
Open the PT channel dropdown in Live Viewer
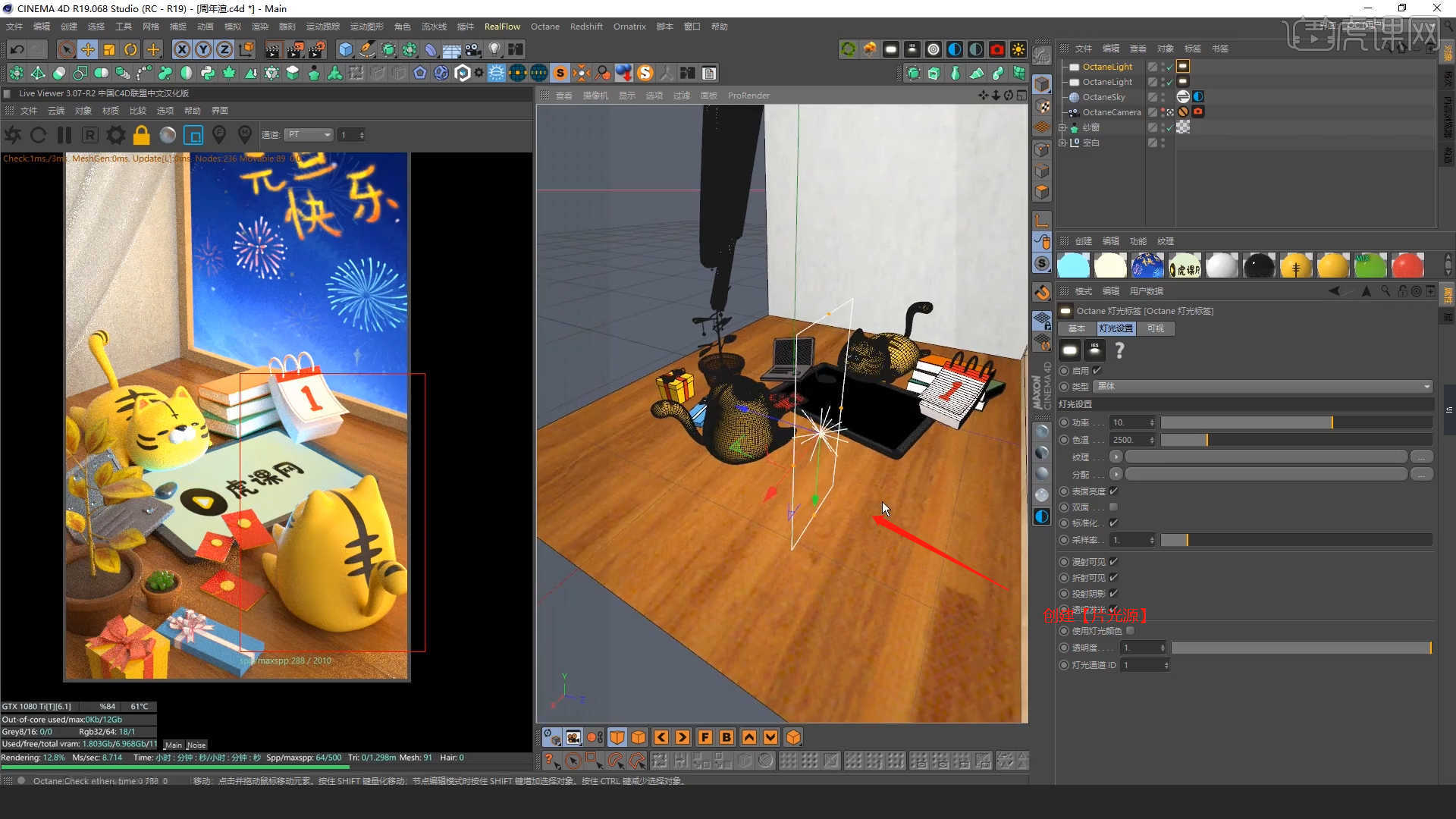click(309, 135)
